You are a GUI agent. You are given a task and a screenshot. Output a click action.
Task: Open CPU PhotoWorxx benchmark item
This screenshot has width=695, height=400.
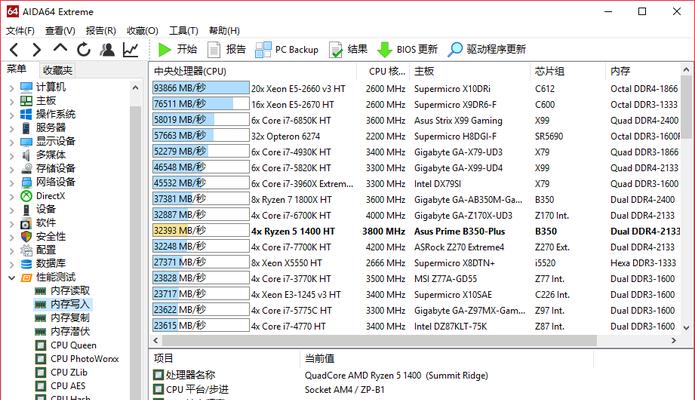pos(77,359)
